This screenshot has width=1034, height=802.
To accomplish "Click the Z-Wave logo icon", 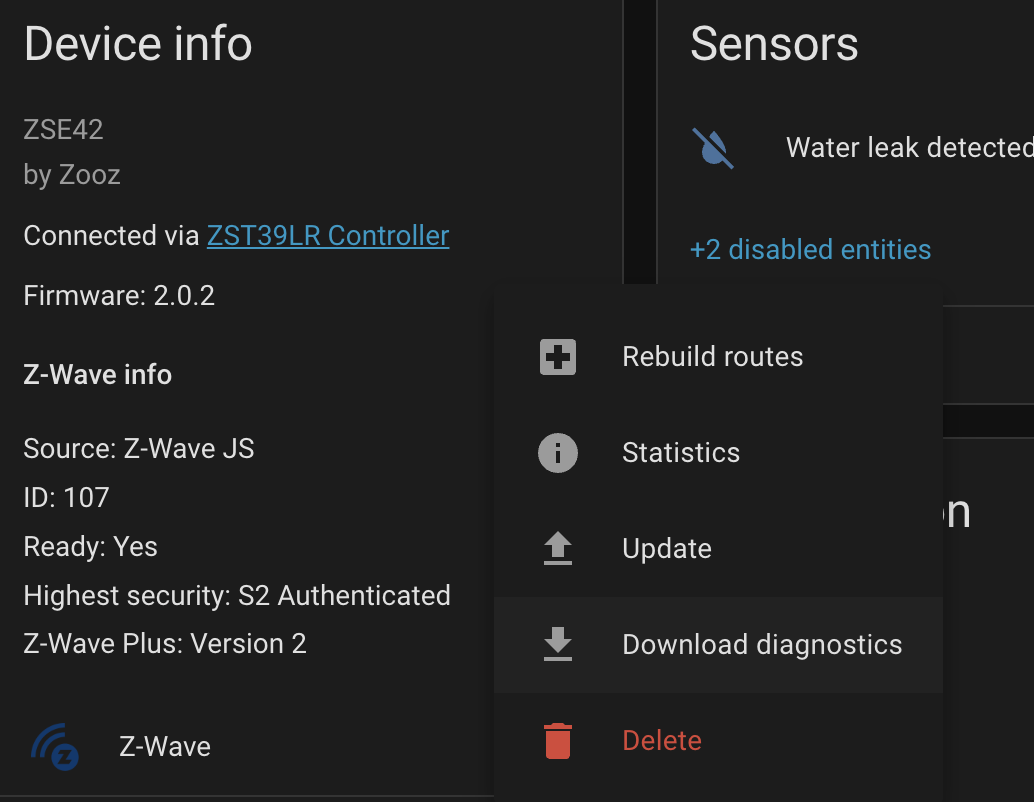I will tap(55, 746).
